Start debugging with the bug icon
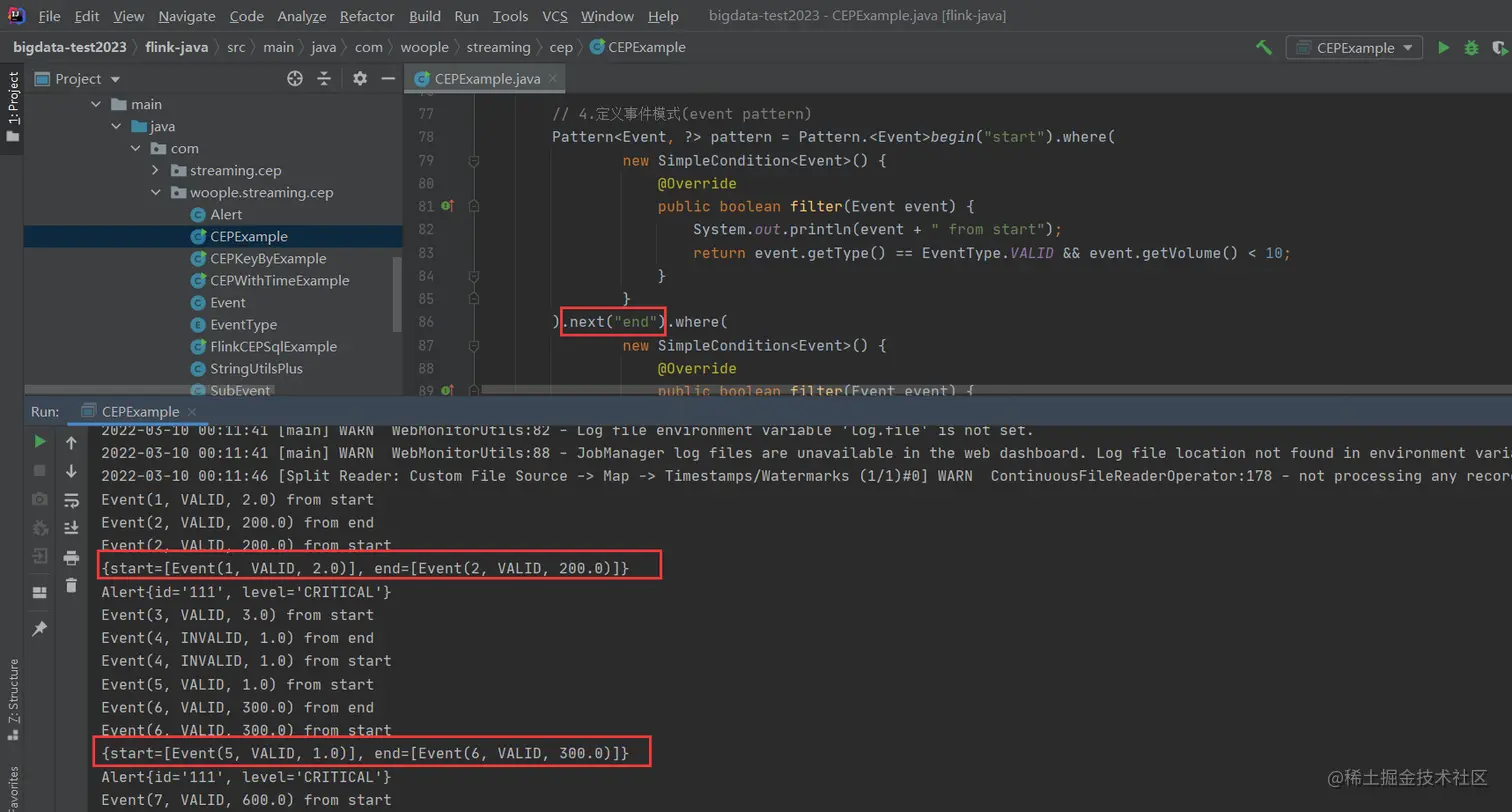The image size is (1512, 812). tap(1471, 47)
